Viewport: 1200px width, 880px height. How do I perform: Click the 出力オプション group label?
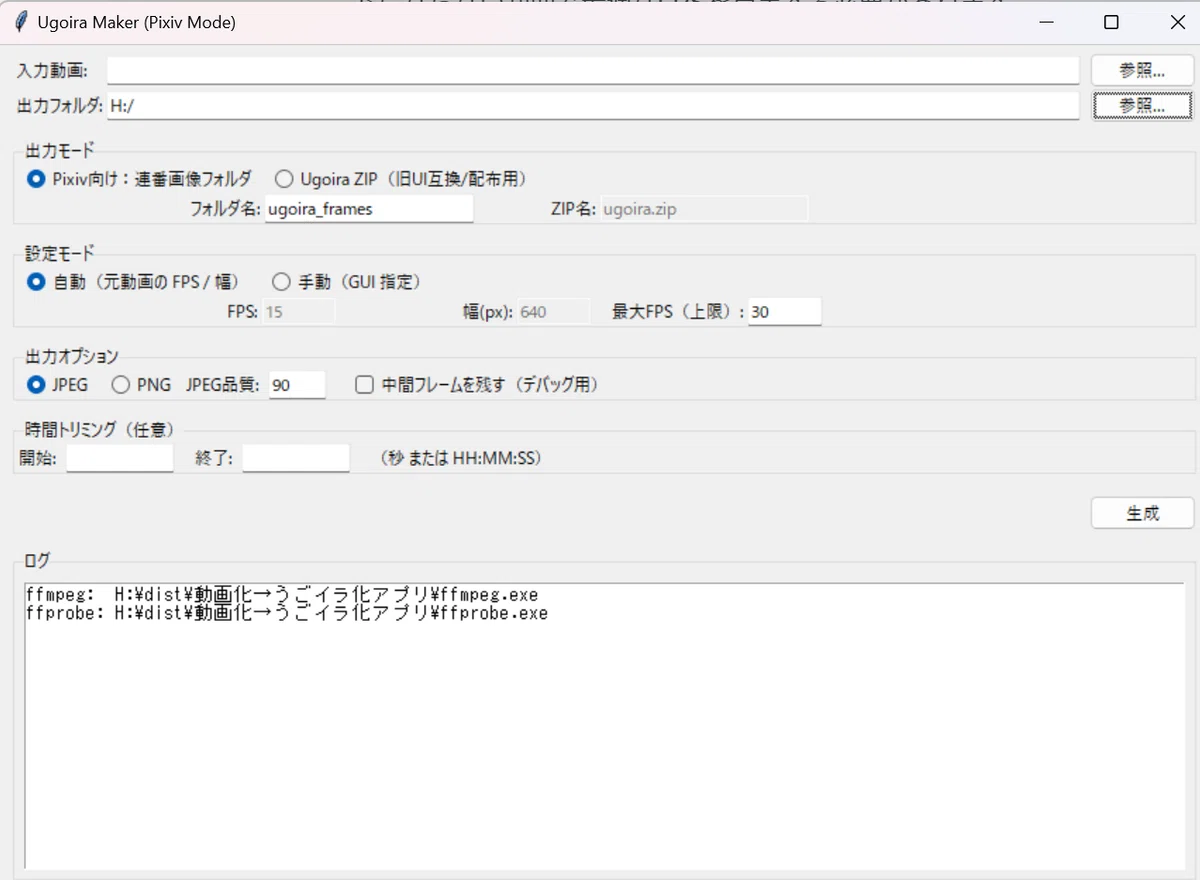pos(72,356)
